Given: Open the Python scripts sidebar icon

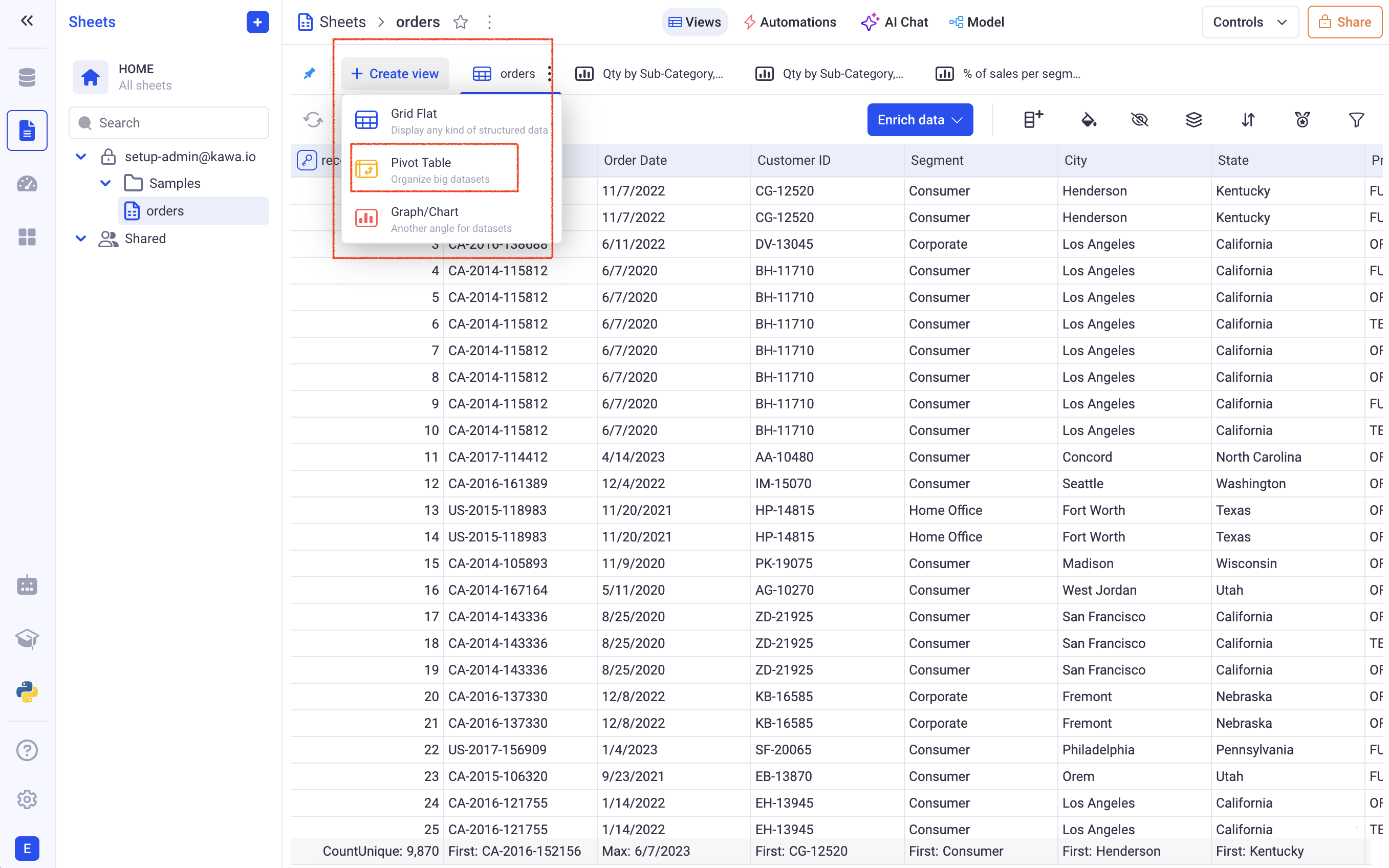Looking at the screenshot, I should 27,692.
